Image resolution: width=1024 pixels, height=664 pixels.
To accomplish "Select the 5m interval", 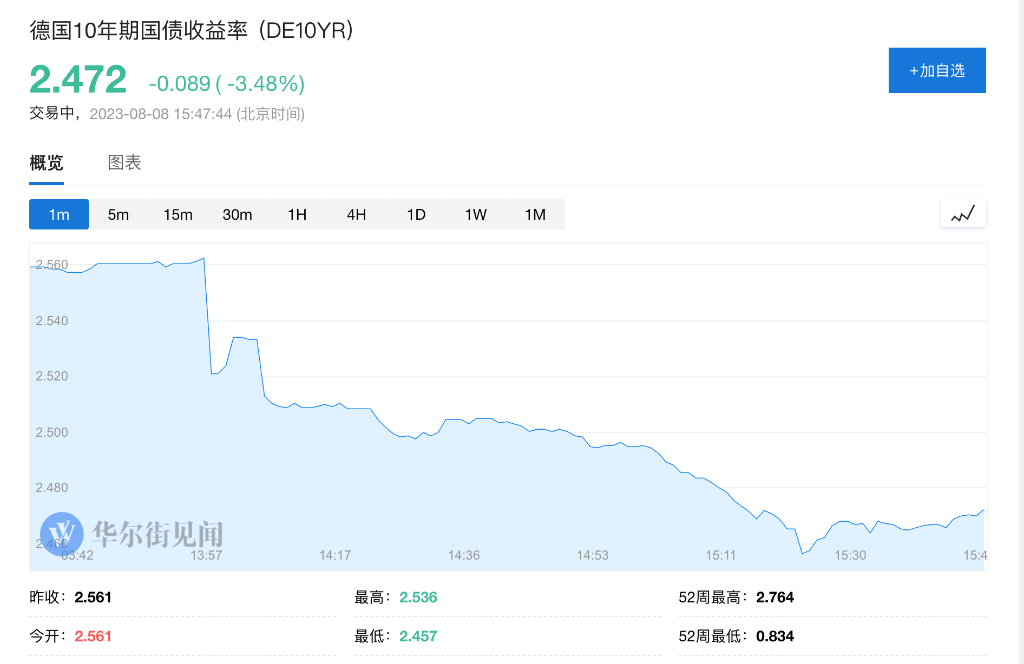I will pyautogui.click(x=118, y=215).
